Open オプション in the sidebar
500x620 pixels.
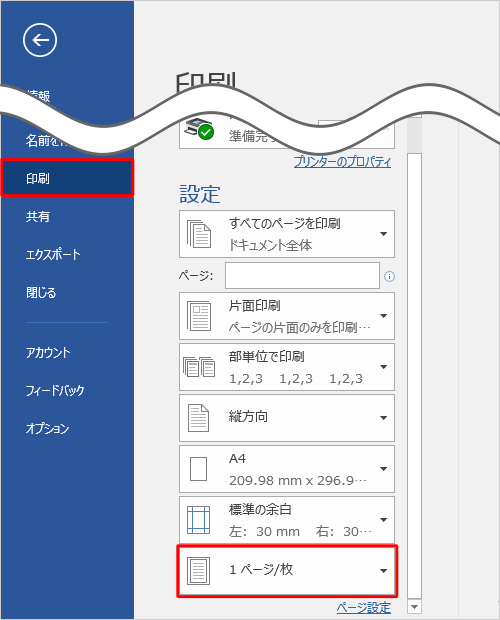click(x=47, y=428)
